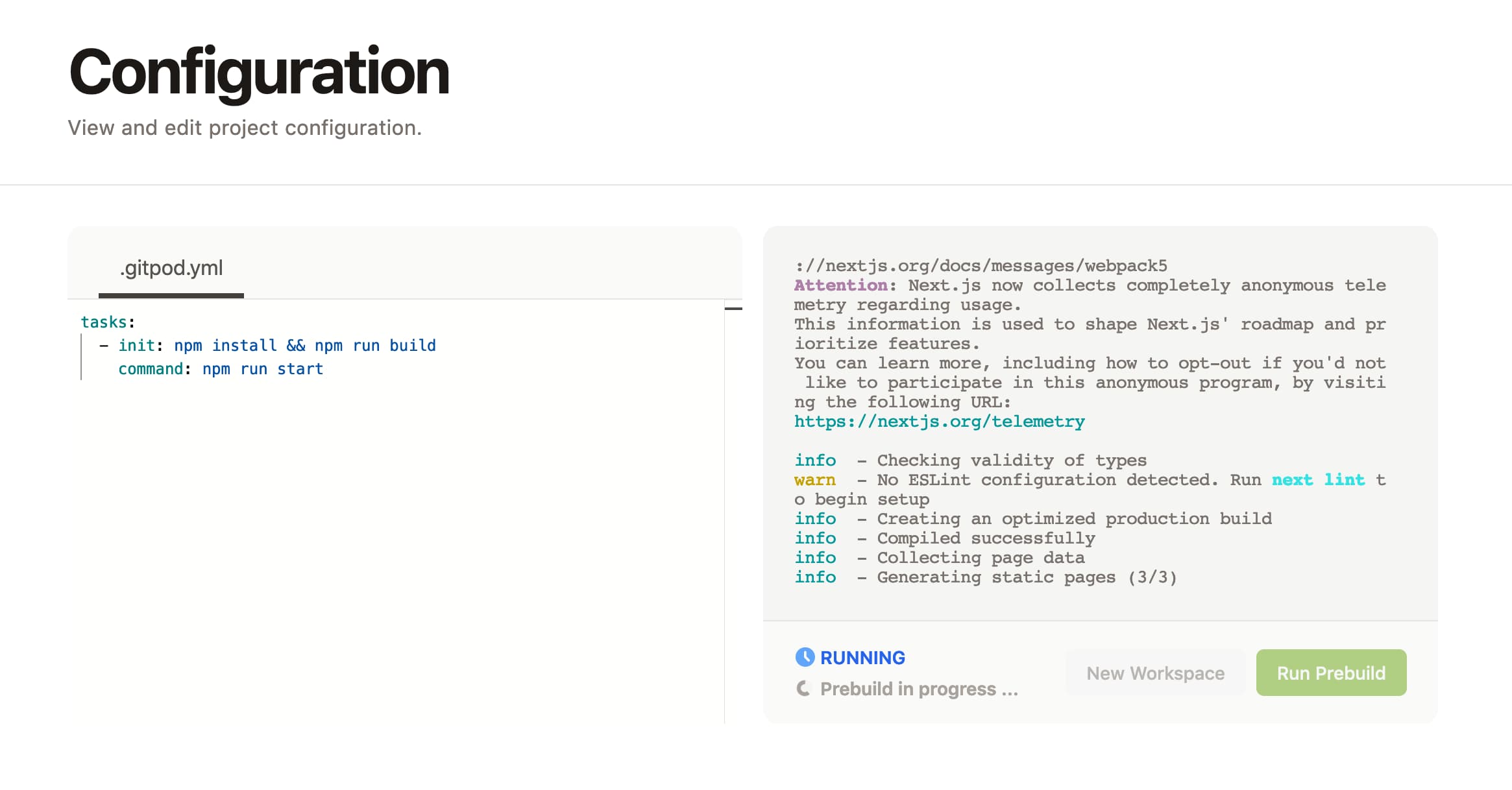Click the 'Compiled successfully' log line
1512x790 pixels.
tap(986, 538)
